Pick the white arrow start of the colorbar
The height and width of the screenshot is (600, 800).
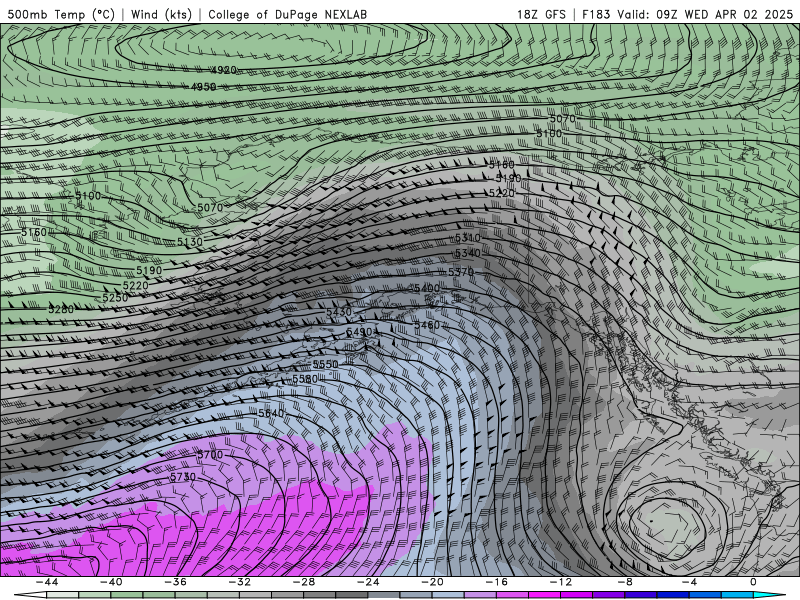coord(30,595)
